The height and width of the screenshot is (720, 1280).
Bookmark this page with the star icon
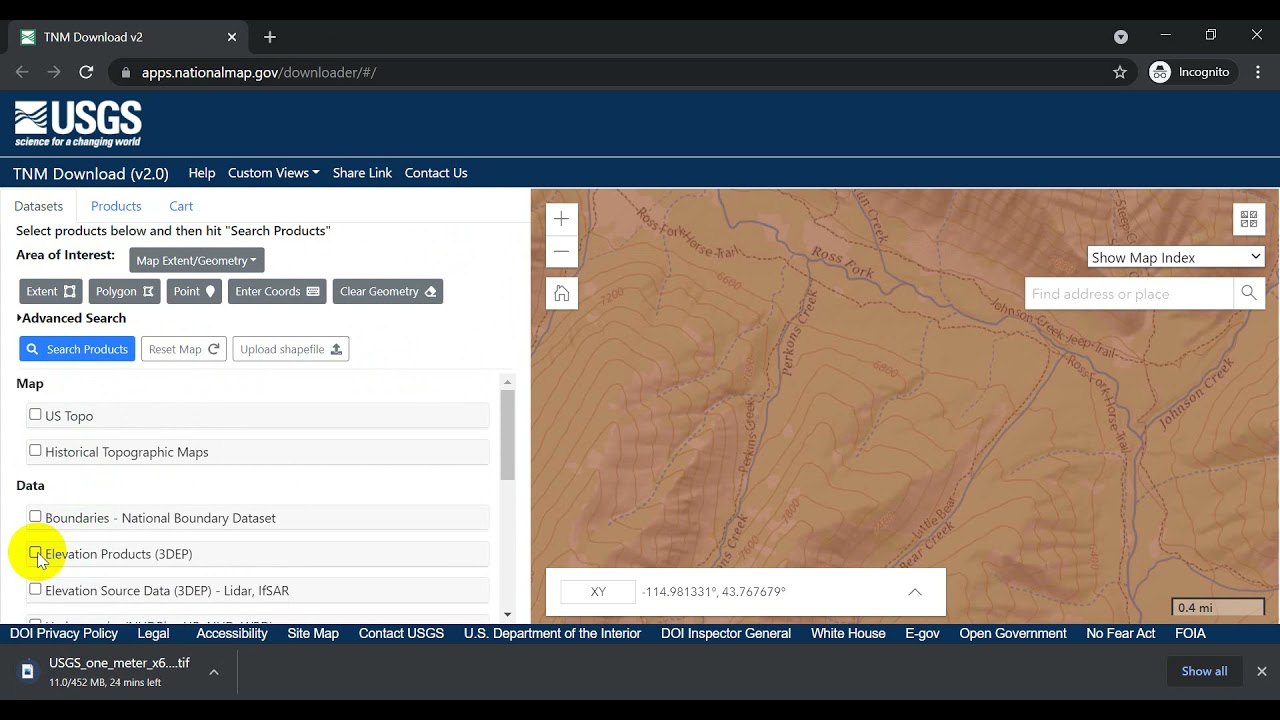1120,72
